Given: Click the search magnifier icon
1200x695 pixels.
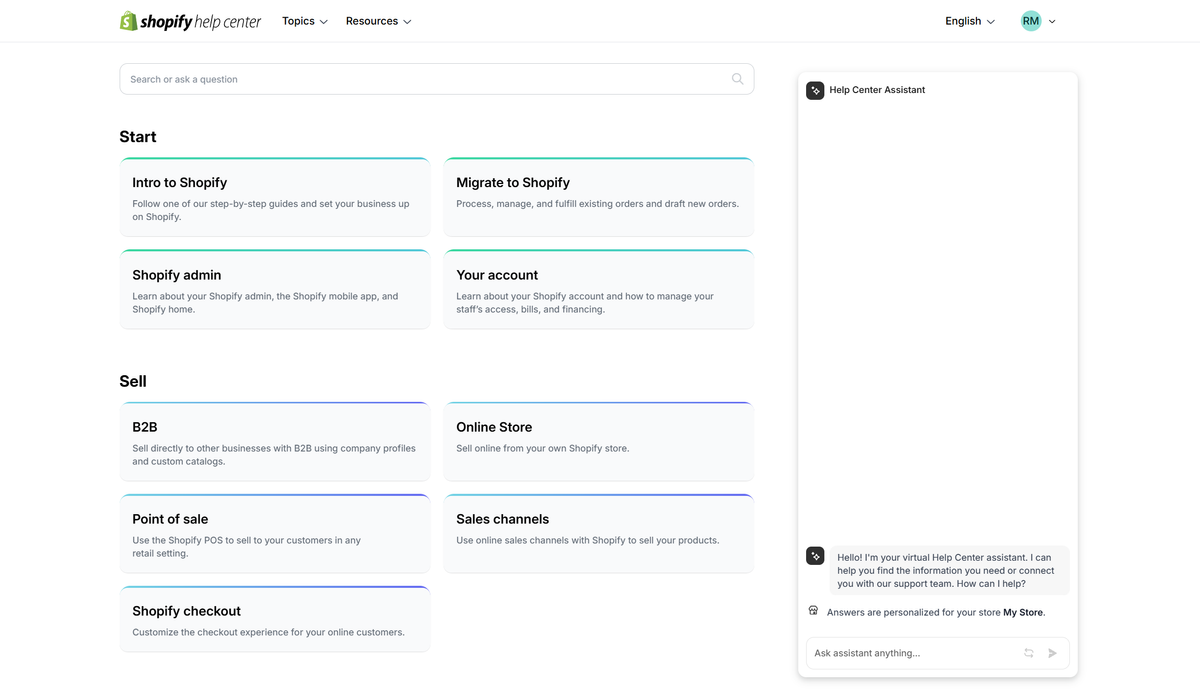Looking at the screenshot, I should [737, 79].
